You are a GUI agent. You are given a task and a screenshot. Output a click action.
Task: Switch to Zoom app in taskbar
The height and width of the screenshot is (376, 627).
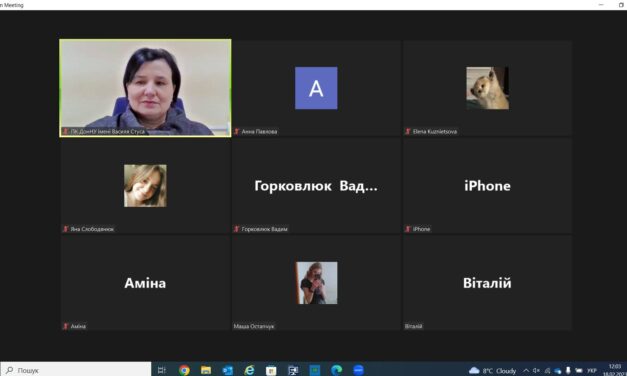pos(358,370)
